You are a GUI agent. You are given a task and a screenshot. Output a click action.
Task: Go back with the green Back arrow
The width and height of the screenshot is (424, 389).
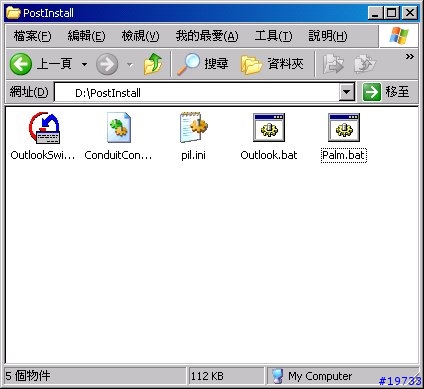[x=21, y=64]
